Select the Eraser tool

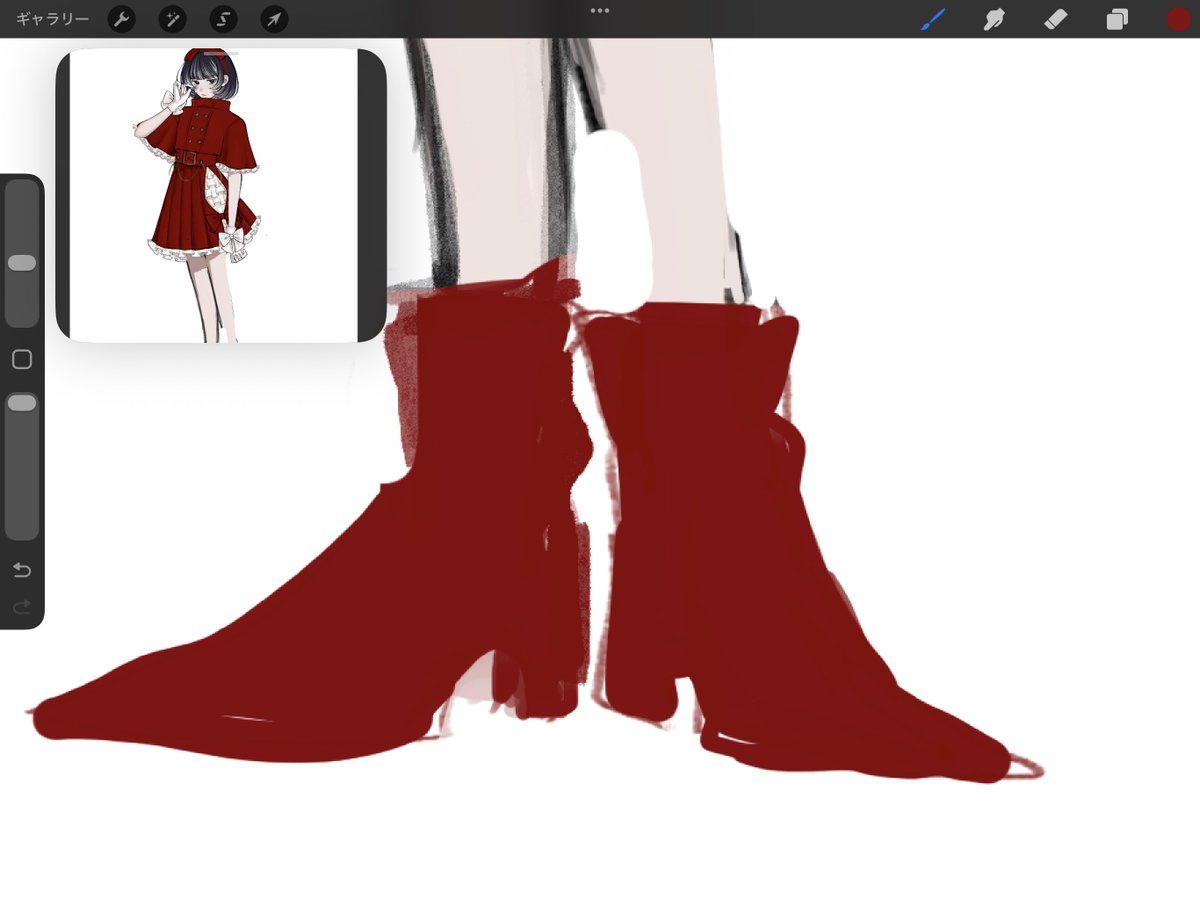pyautogui.click(x=1056, y=19)
